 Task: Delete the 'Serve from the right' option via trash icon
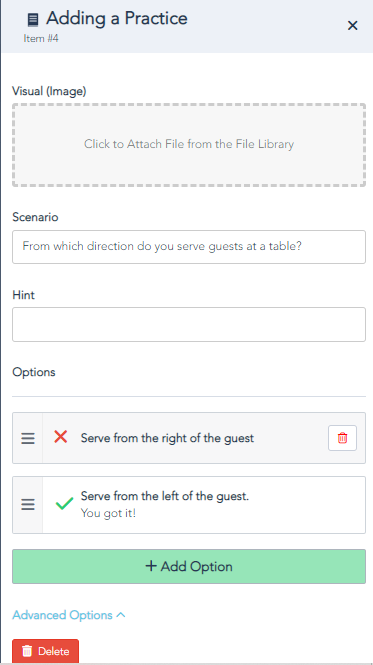pyautogui.click(x=342, y=438)
